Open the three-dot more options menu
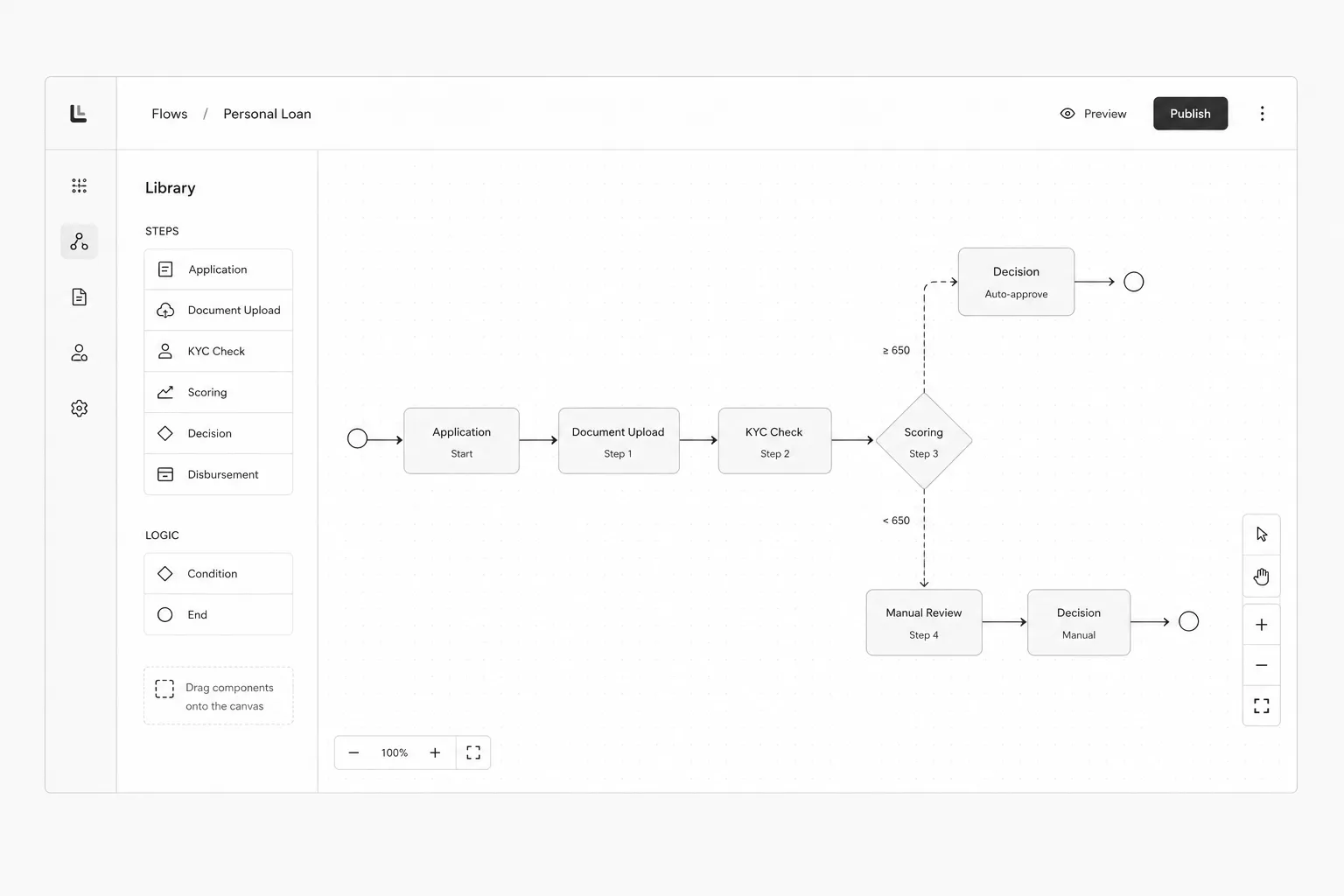Image resolution: width=1344 pixels, height=896 pixels. click(1262, 114)
